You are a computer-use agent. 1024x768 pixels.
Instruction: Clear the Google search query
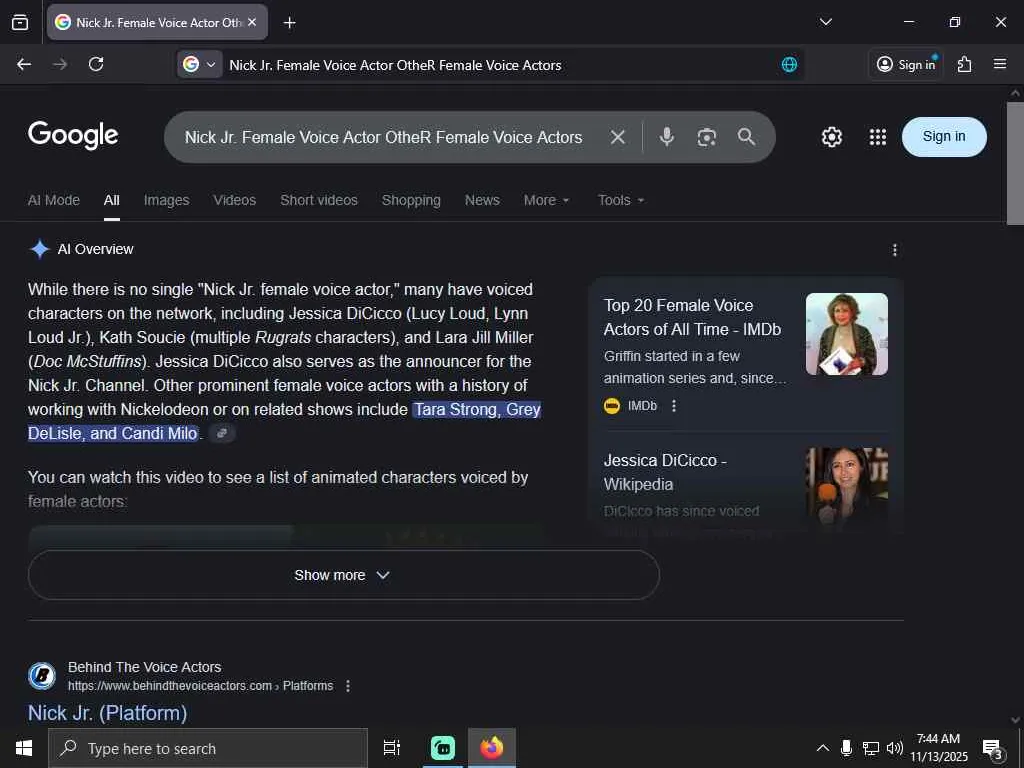617,137
